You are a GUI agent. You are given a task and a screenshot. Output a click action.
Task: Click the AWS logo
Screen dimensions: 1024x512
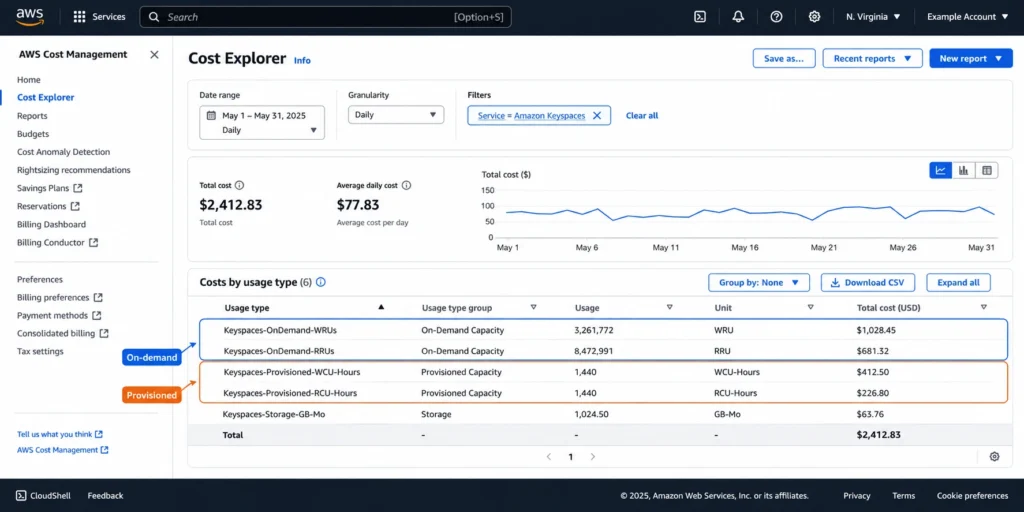[29, 17]
